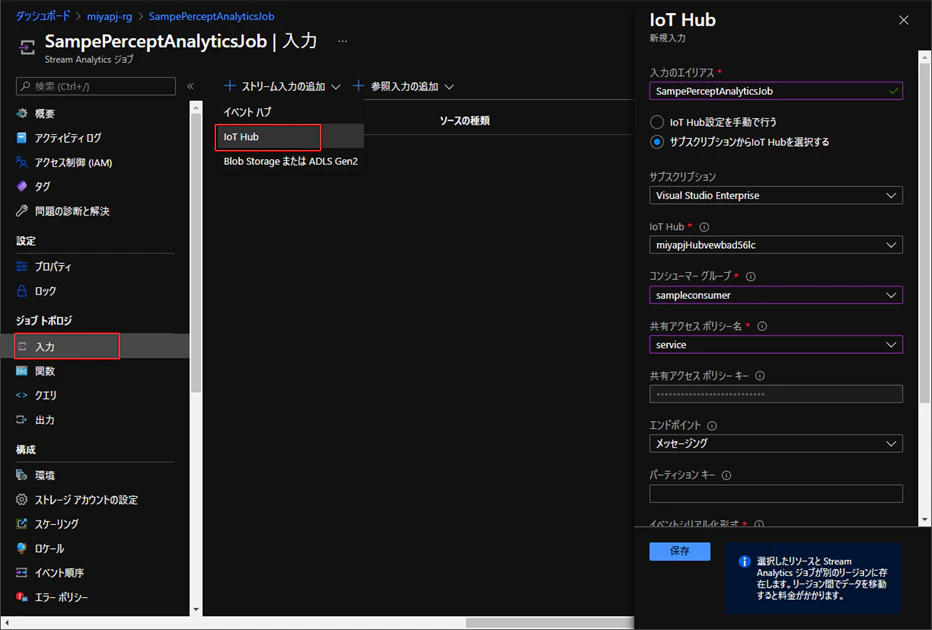Open 出力 in sidebar menu
Screen dimensions: 932x630
(45, 420)
